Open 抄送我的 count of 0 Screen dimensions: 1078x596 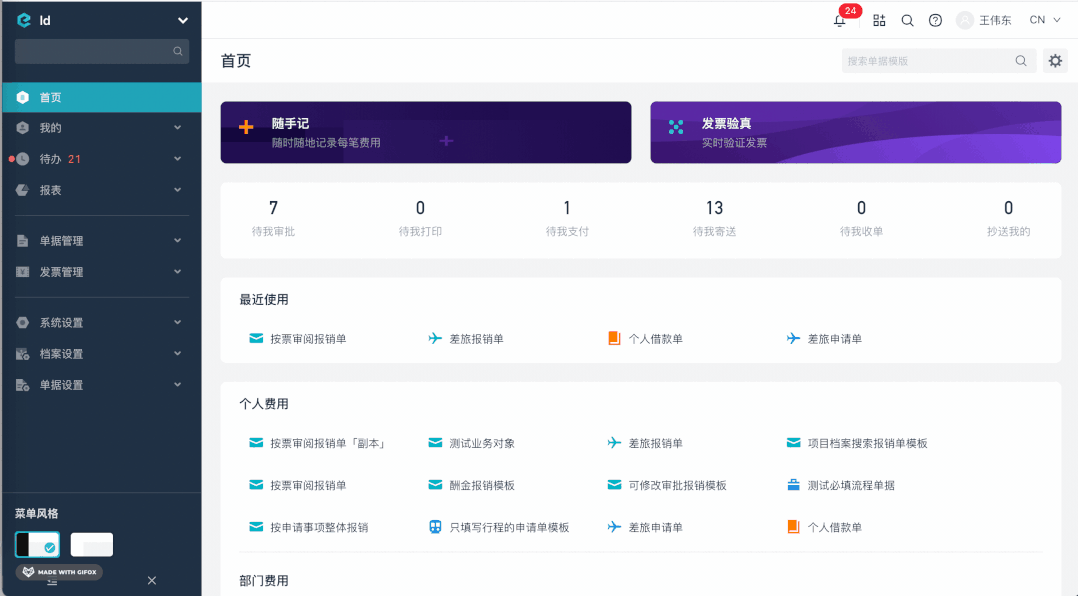[1009, 218]
